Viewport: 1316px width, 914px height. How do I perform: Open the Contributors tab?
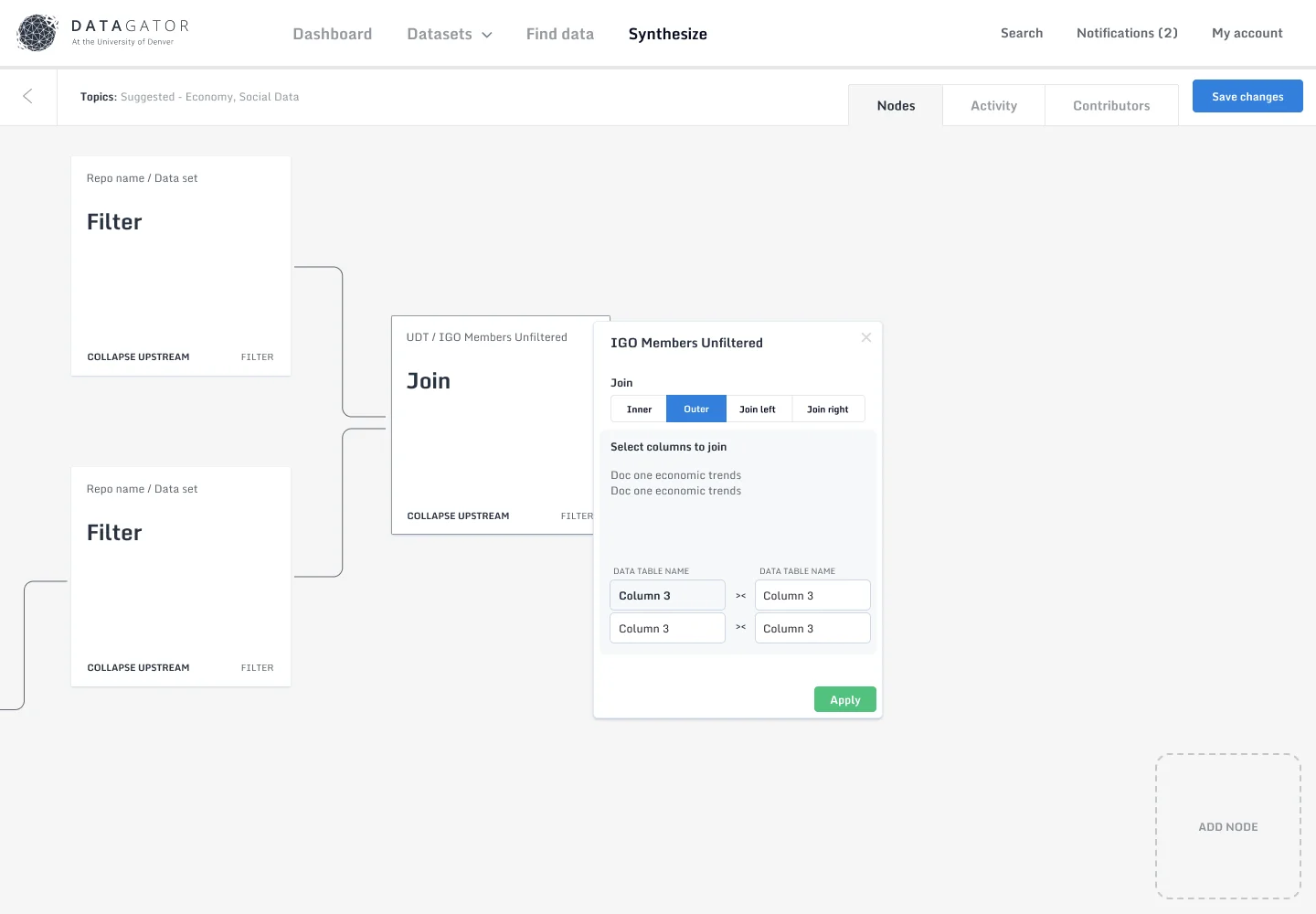[x=1111, y=106]
